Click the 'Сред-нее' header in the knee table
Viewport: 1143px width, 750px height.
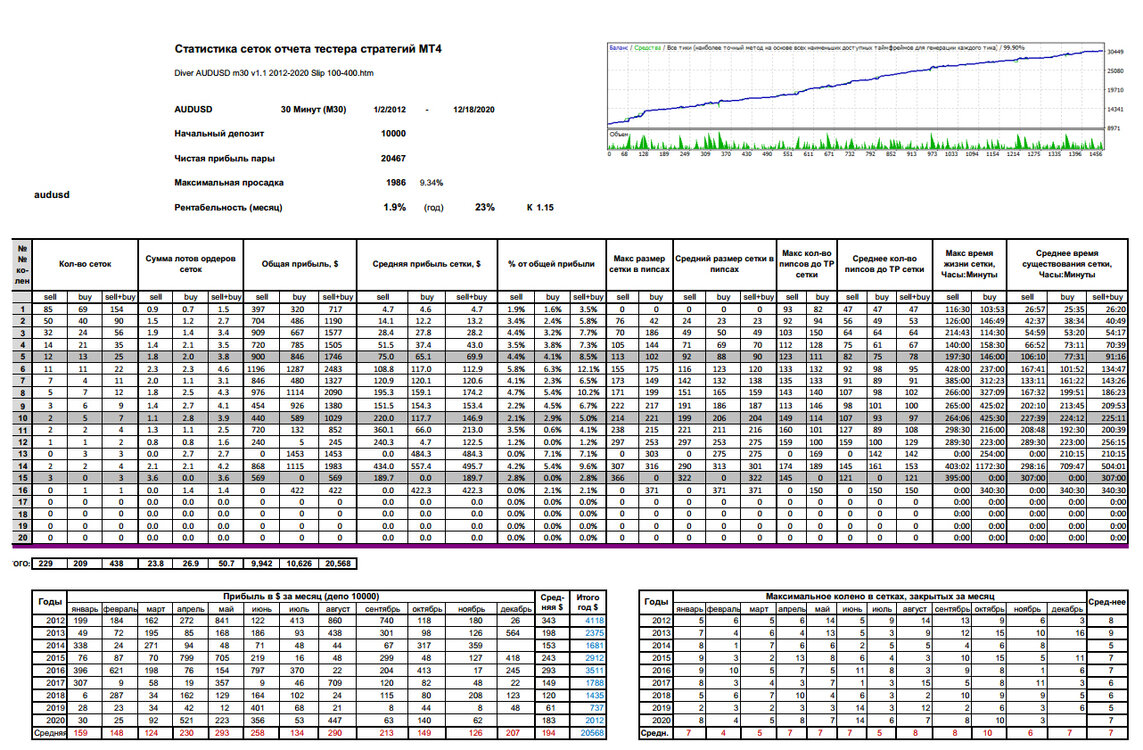click(x=1107, y=602)
